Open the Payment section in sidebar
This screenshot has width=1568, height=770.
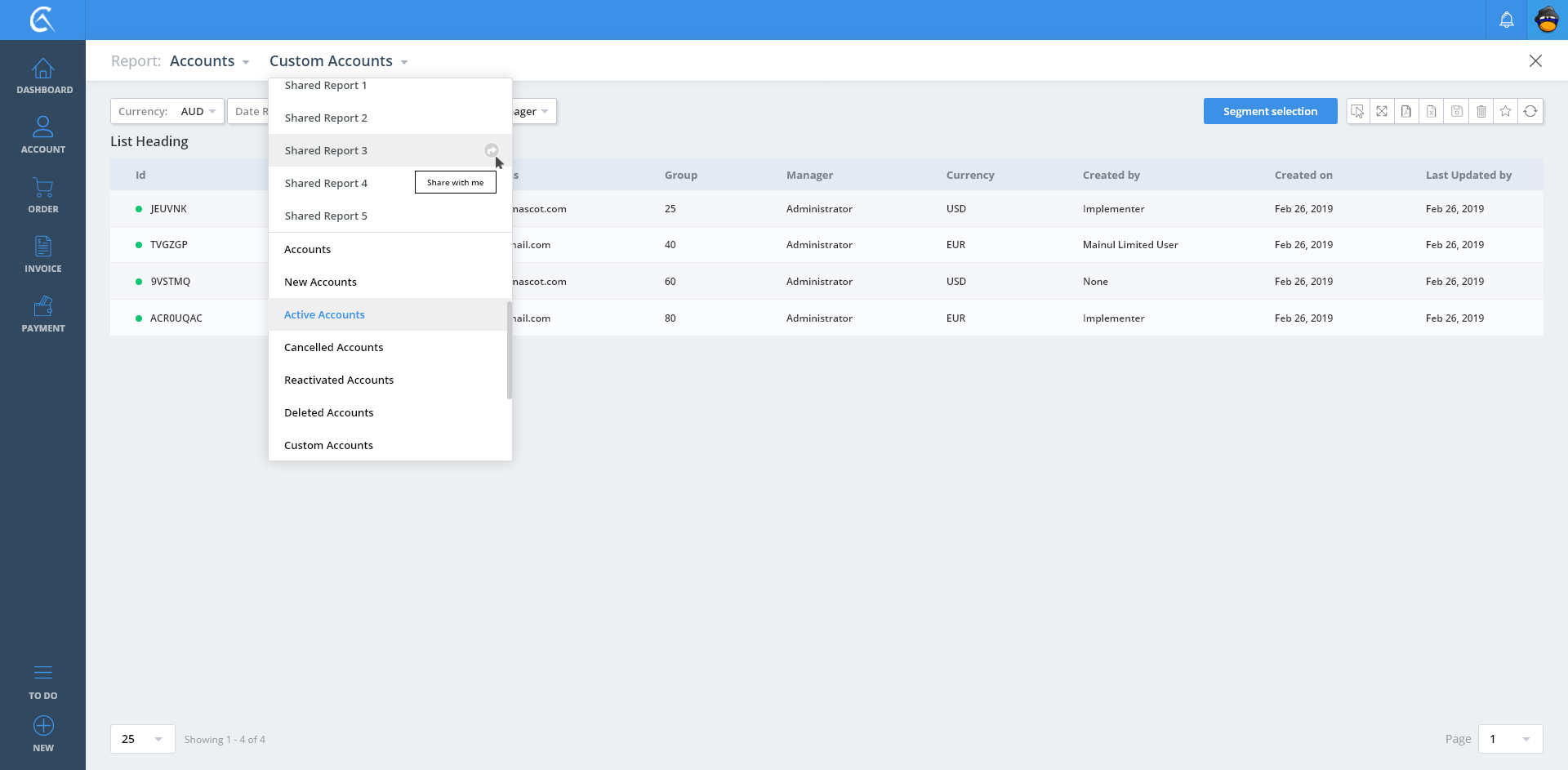click(43, 314)
